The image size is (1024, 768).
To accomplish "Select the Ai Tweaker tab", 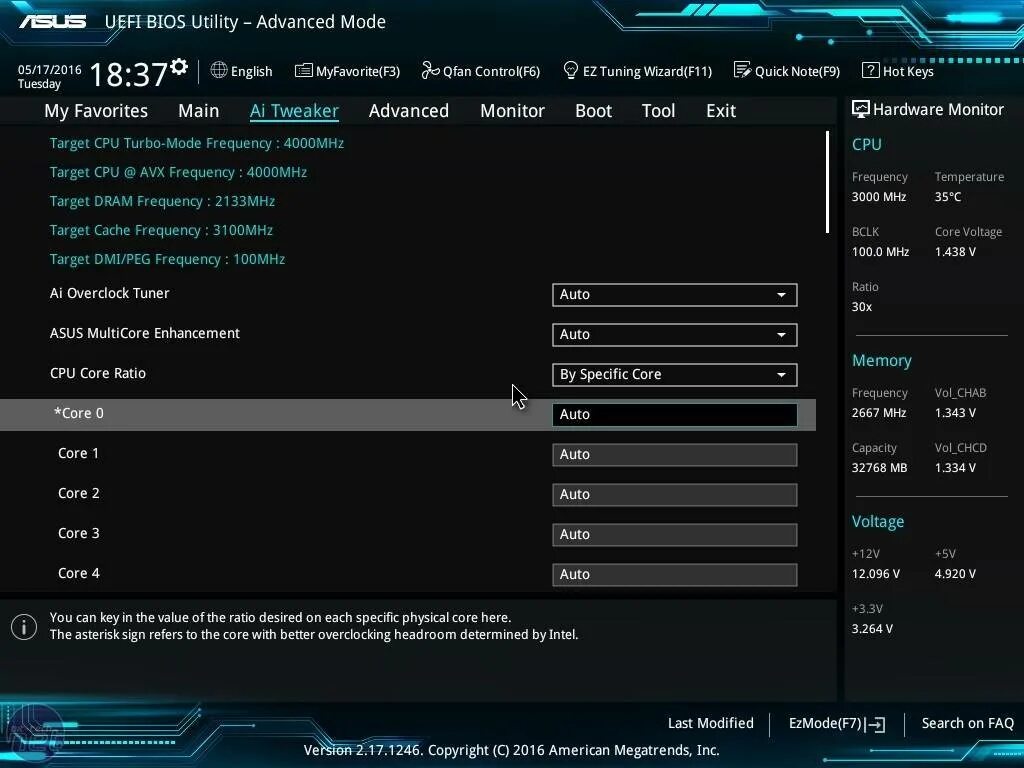I will pyautogui.click(x=294, y=110).
